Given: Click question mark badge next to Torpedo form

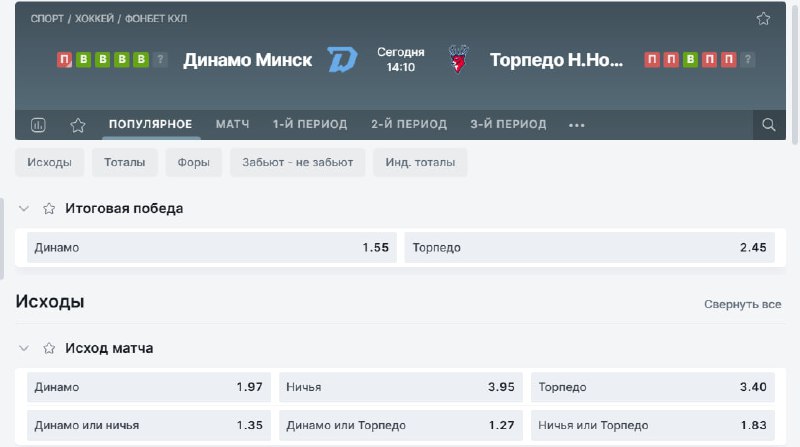Looking at the screenshot, I should (747, 60).
